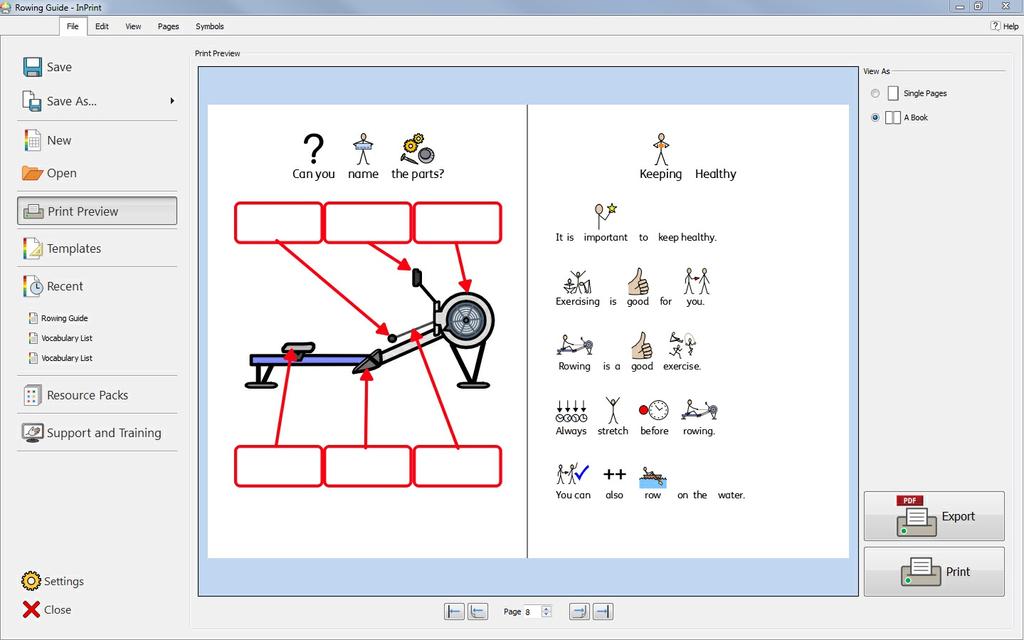
Task: Click the left preview page with the rowing machine
Action: tap(367, 331)
